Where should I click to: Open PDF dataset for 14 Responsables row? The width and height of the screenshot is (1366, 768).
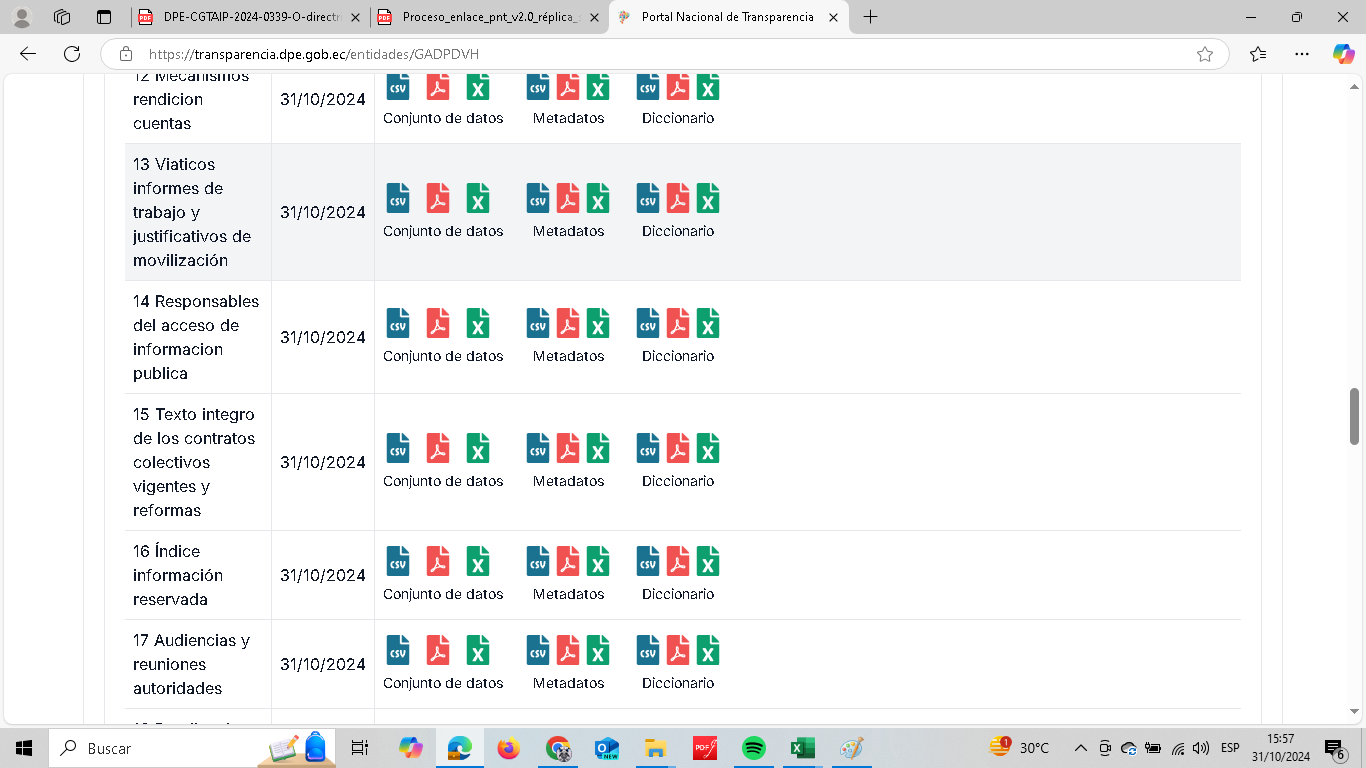438,323
